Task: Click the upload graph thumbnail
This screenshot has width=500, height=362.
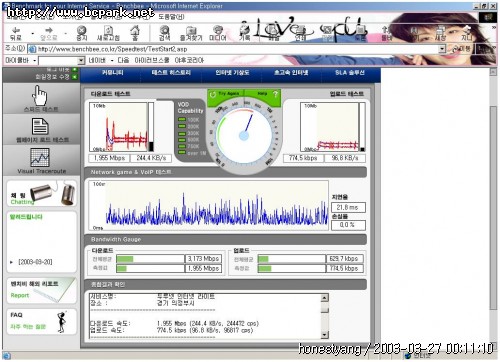Action: point(329,127)
